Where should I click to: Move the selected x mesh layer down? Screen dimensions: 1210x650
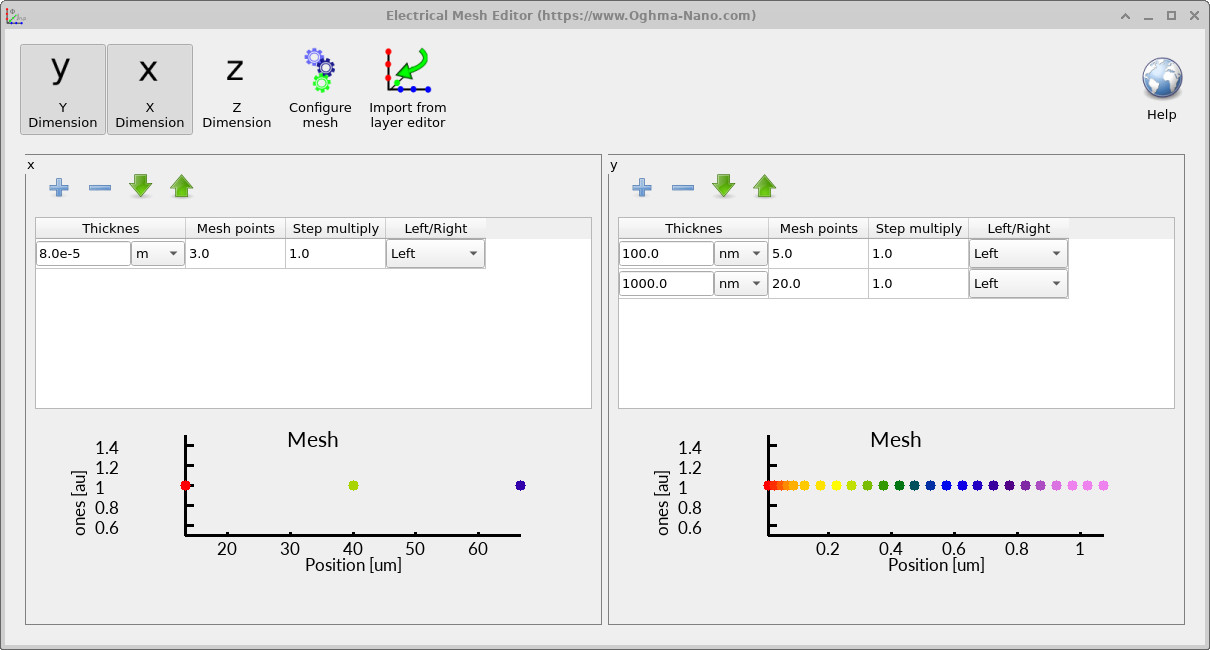[140, 187]
